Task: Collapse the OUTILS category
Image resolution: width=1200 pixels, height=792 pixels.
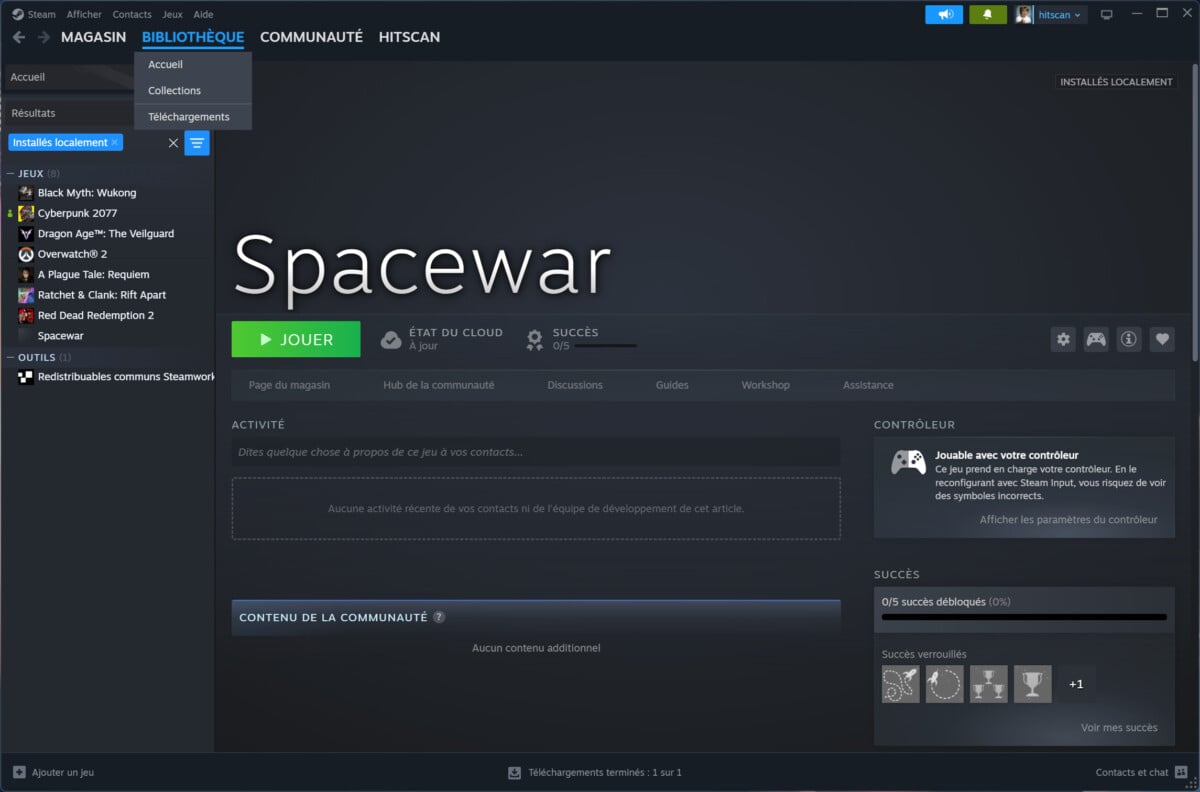Action: click(11, 357)
